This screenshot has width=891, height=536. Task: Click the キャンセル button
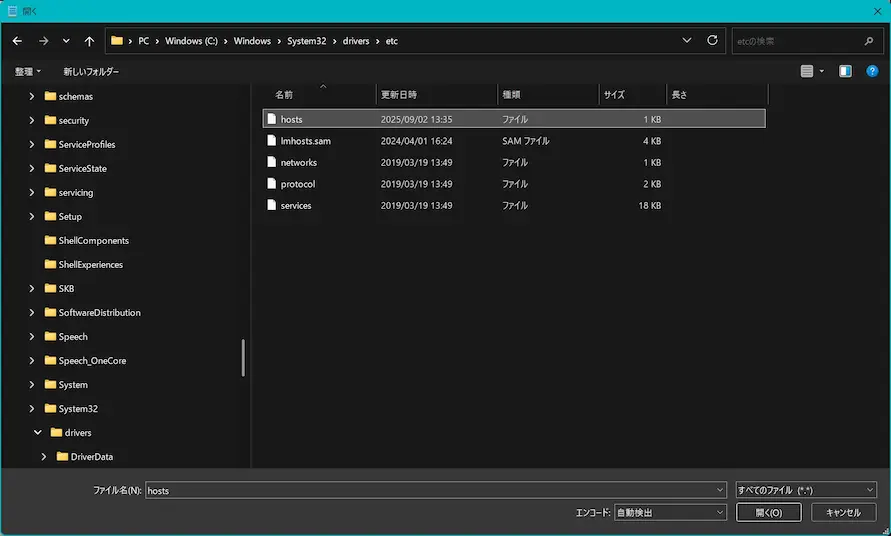pos(843,512)
